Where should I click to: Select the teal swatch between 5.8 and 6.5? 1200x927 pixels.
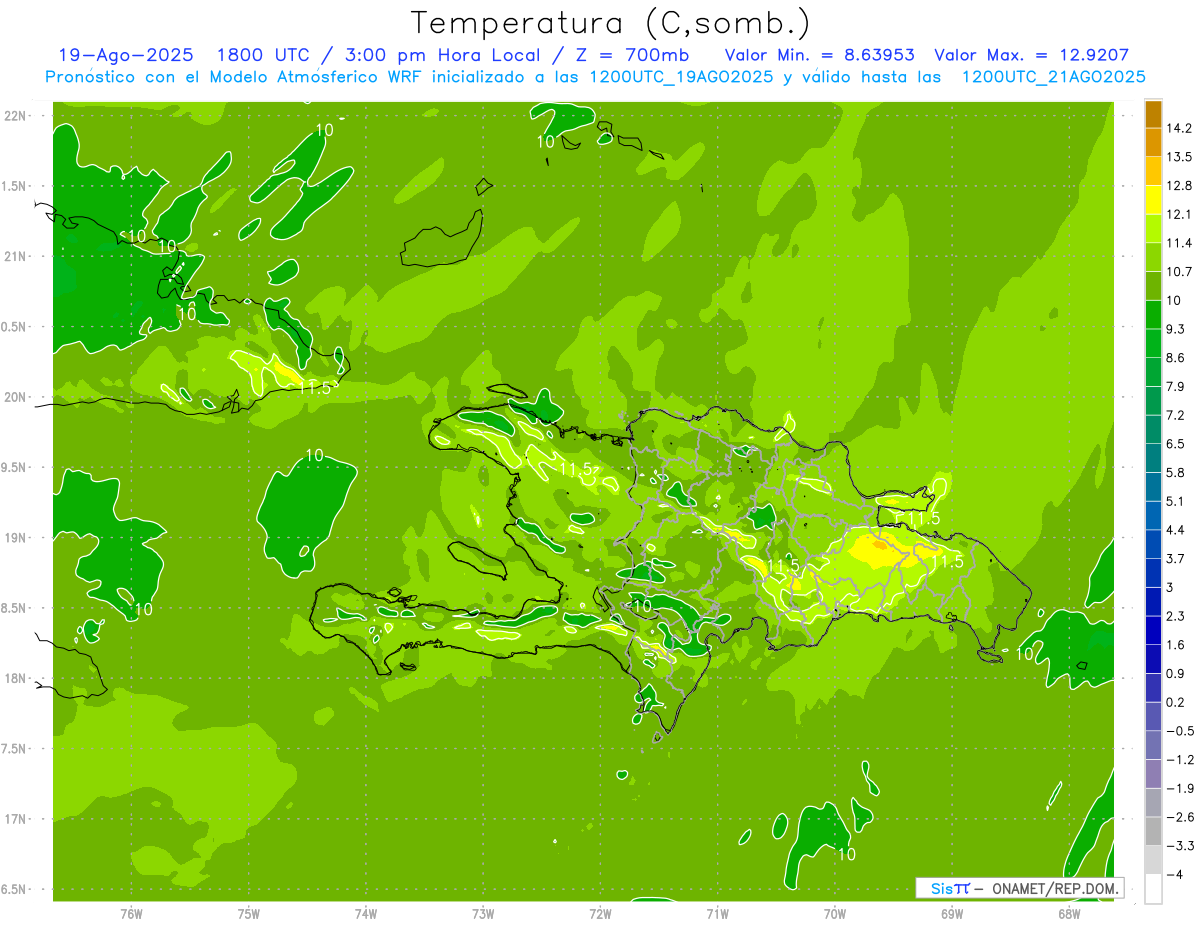[1153, 458]
